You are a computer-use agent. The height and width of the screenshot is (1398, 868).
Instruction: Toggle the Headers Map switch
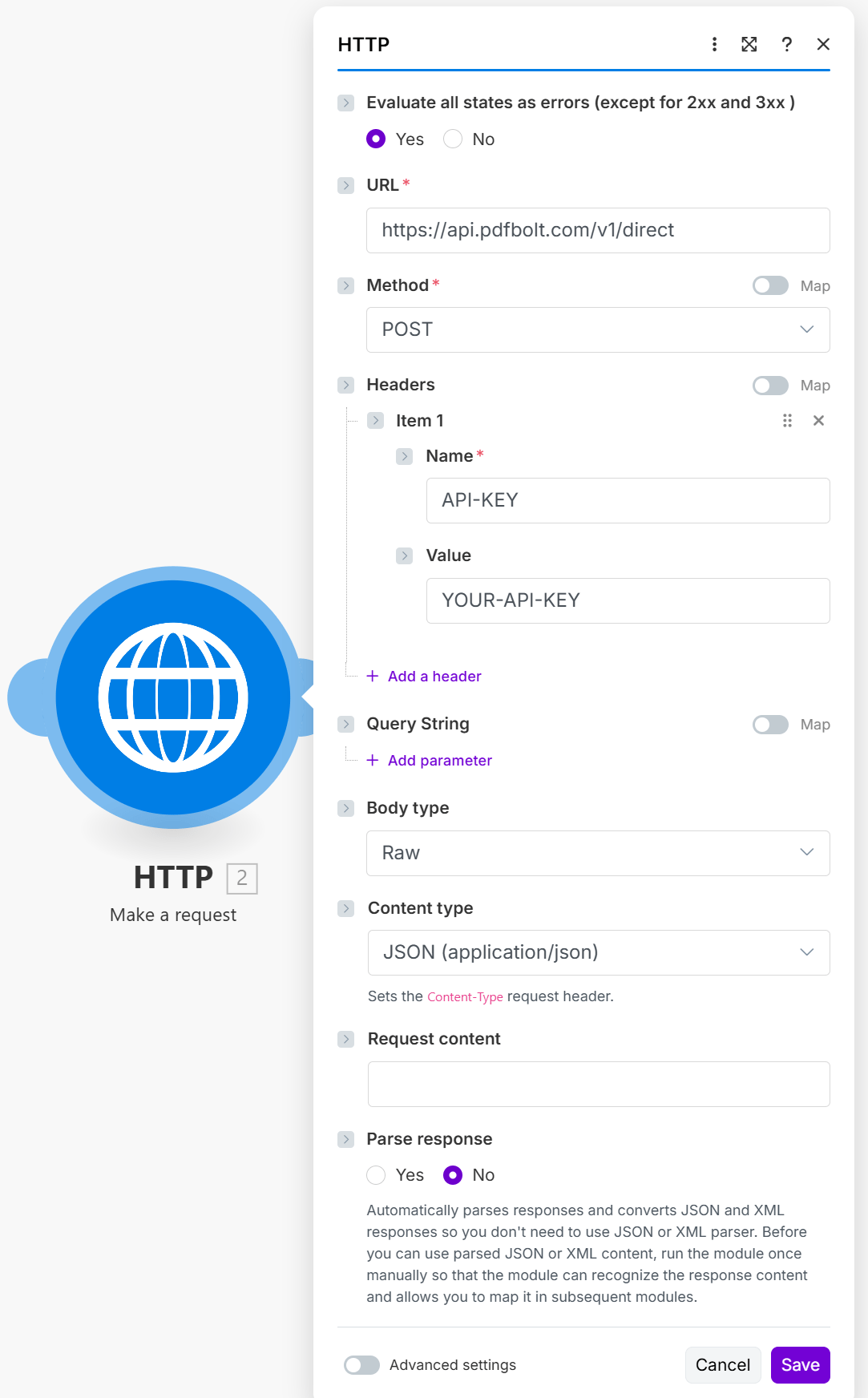[770, 386]
